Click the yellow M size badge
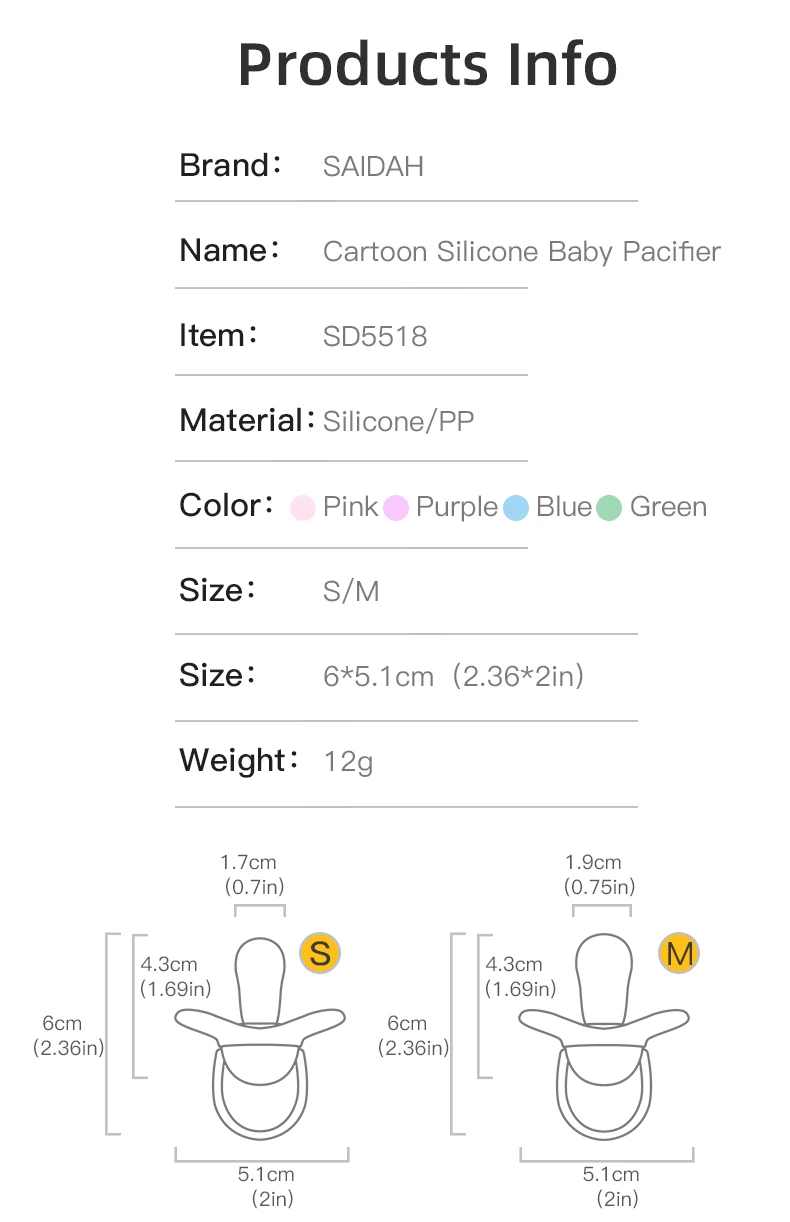This screenshot has width=790, height=1222. (x=679, y=953)
